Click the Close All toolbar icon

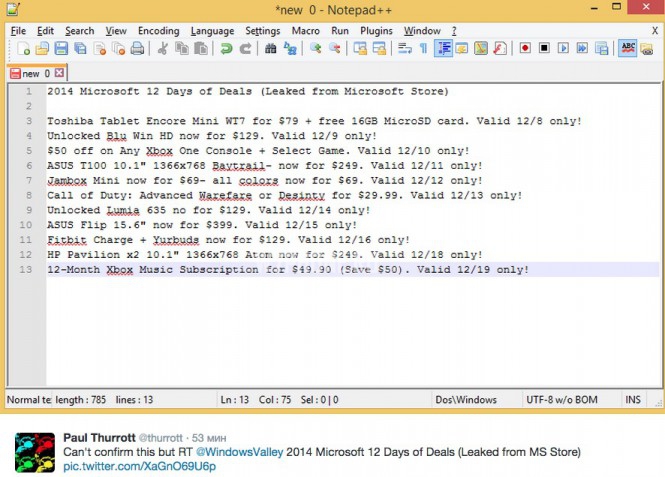pos(119,49)
